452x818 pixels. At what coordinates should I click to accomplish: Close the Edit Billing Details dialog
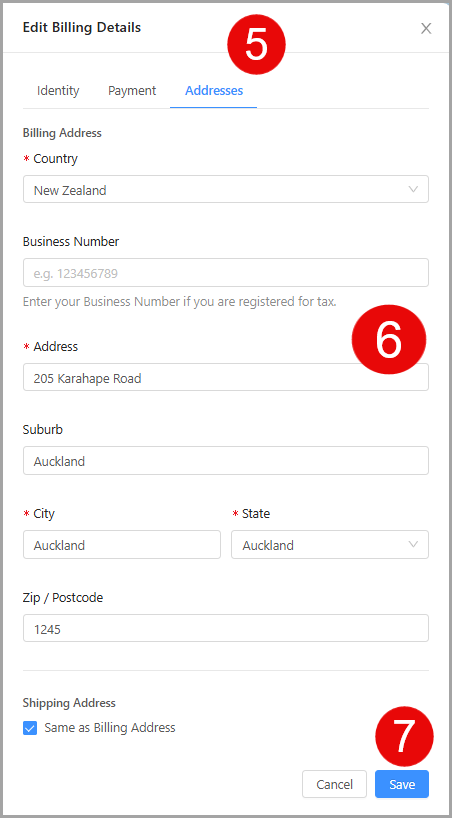pyautogui.click(x=426, y=29)
